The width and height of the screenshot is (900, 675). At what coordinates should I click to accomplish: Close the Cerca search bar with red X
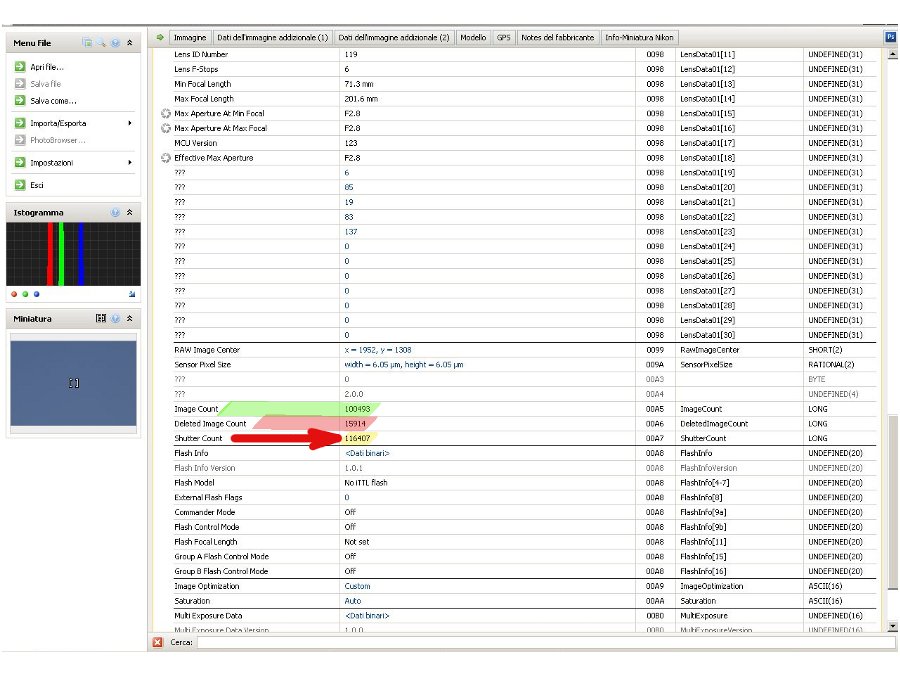coord(157,642)
